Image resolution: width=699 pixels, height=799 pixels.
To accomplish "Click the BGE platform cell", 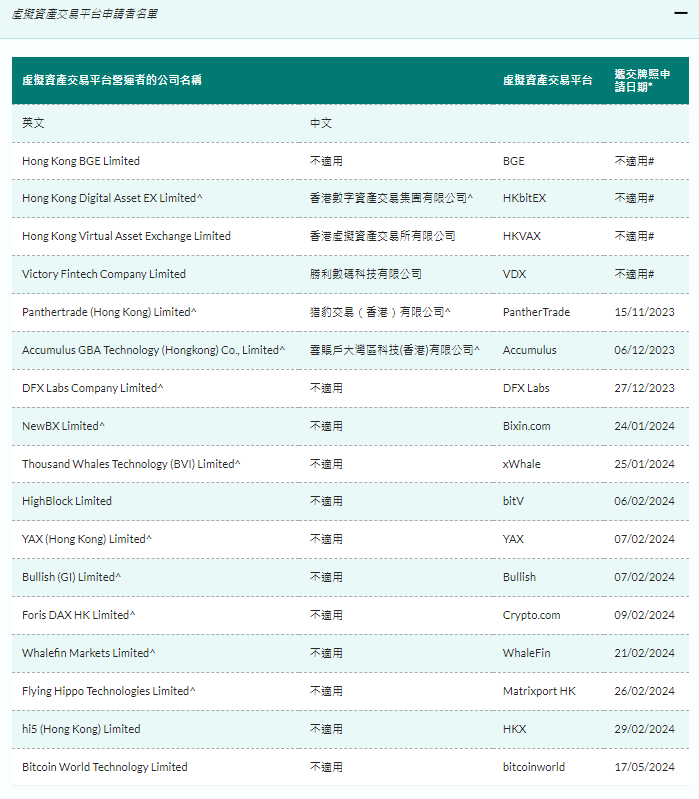I will [x=514, y=161].
